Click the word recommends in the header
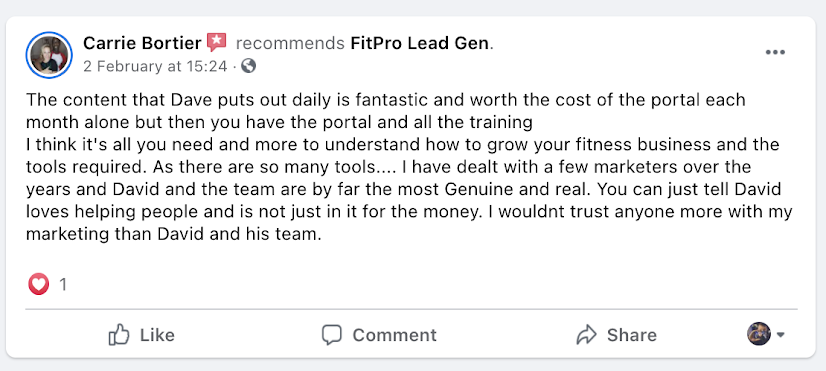Screen dimensions: 826x371 tap(290, 43)
